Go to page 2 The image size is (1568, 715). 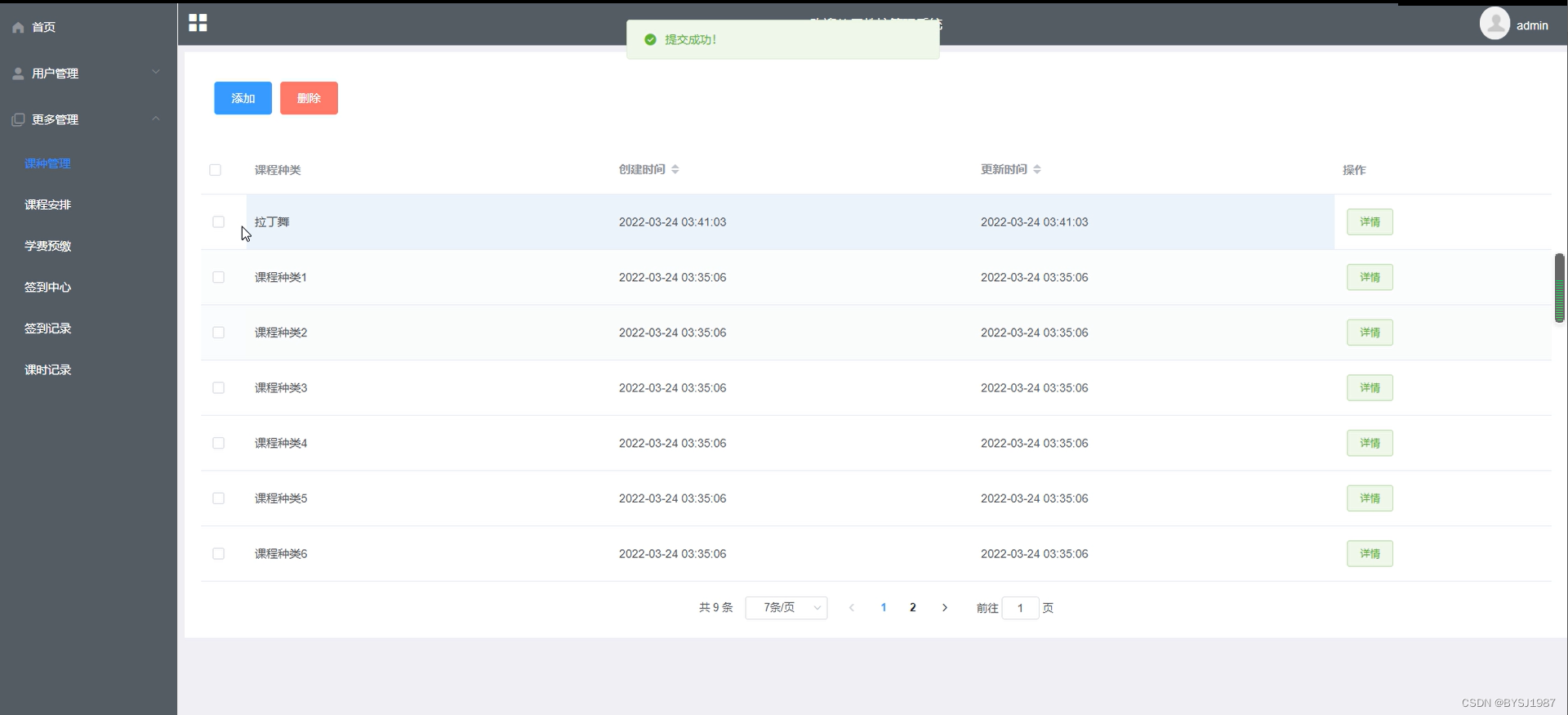[x=913, y=608]
